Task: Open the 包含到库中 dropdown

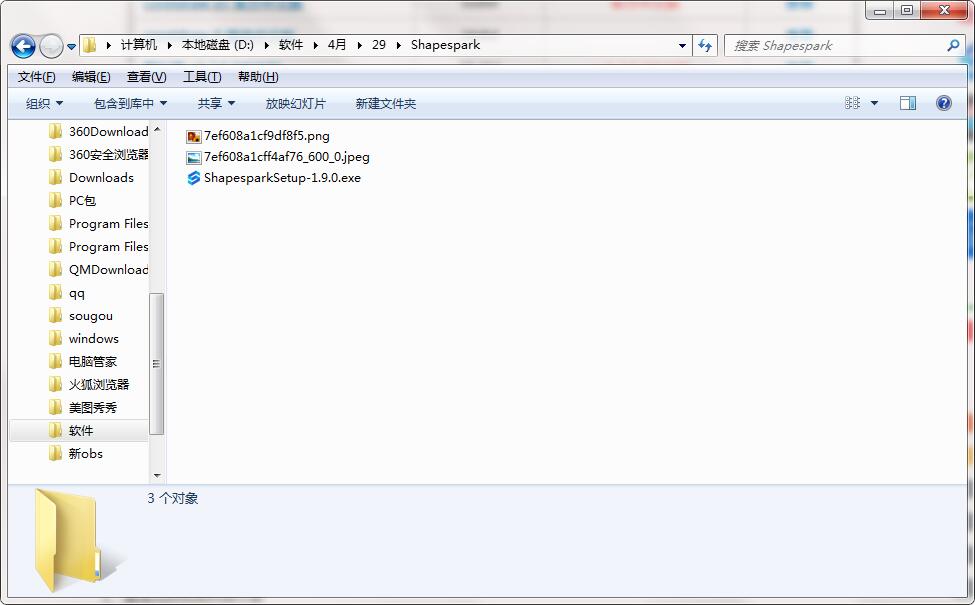Action: pos(130,103)
